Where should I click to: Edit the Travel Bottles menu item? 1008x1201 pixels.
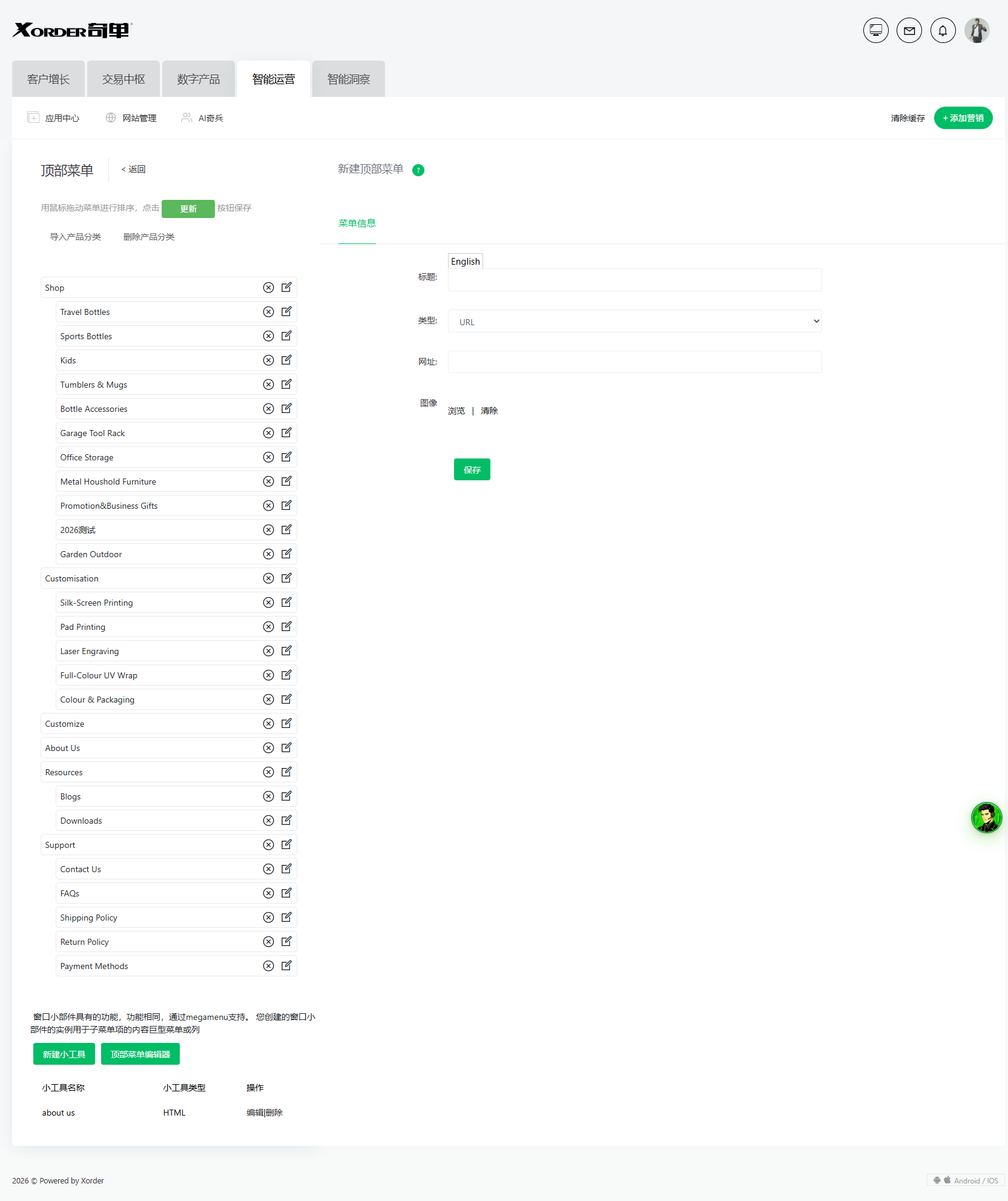(x=286, y=311)
